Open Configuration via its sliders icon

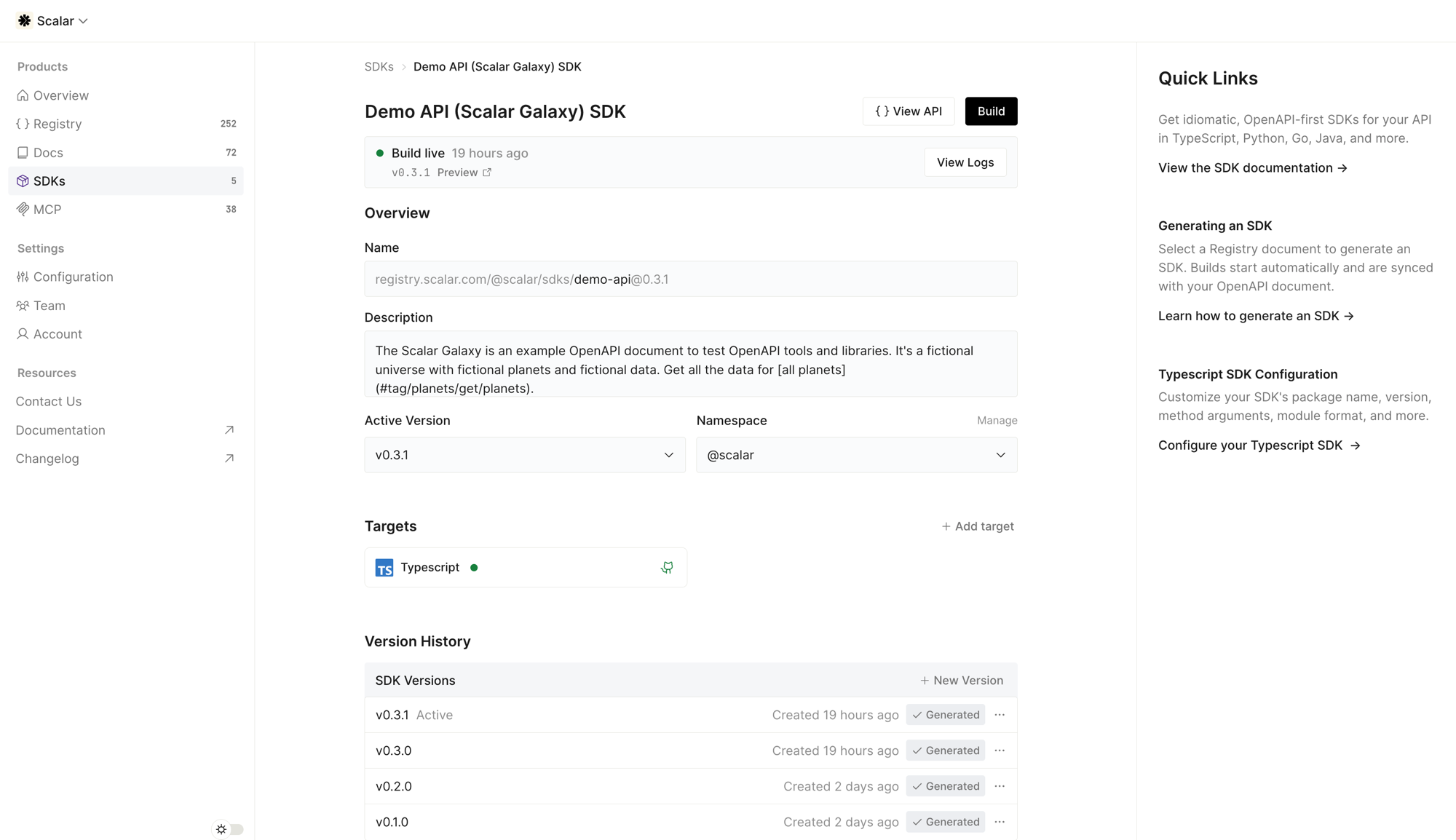click(x=23, y=277)
